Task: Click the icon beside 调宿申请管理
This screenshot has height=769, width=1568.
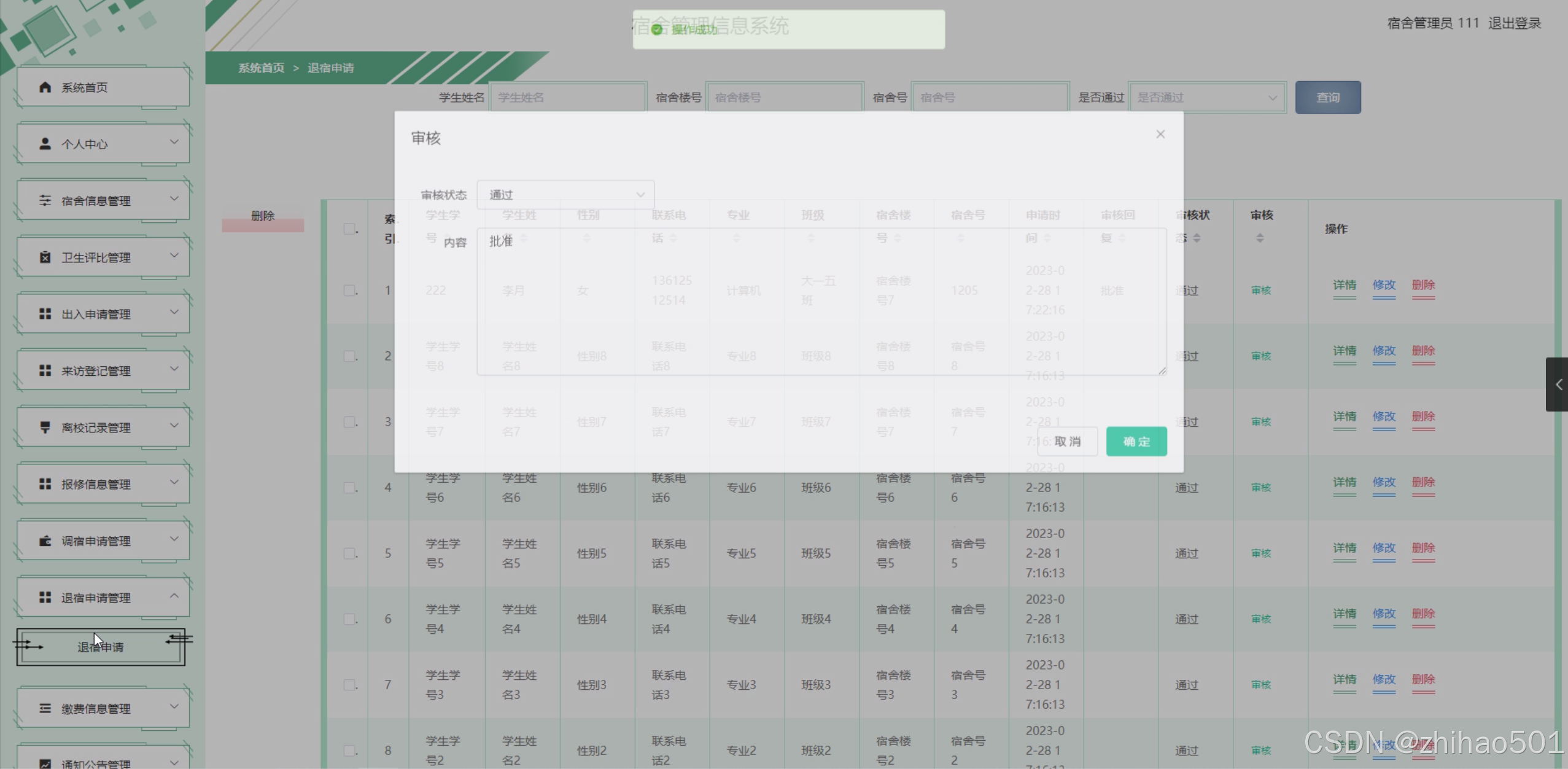Action: (45, 541)
